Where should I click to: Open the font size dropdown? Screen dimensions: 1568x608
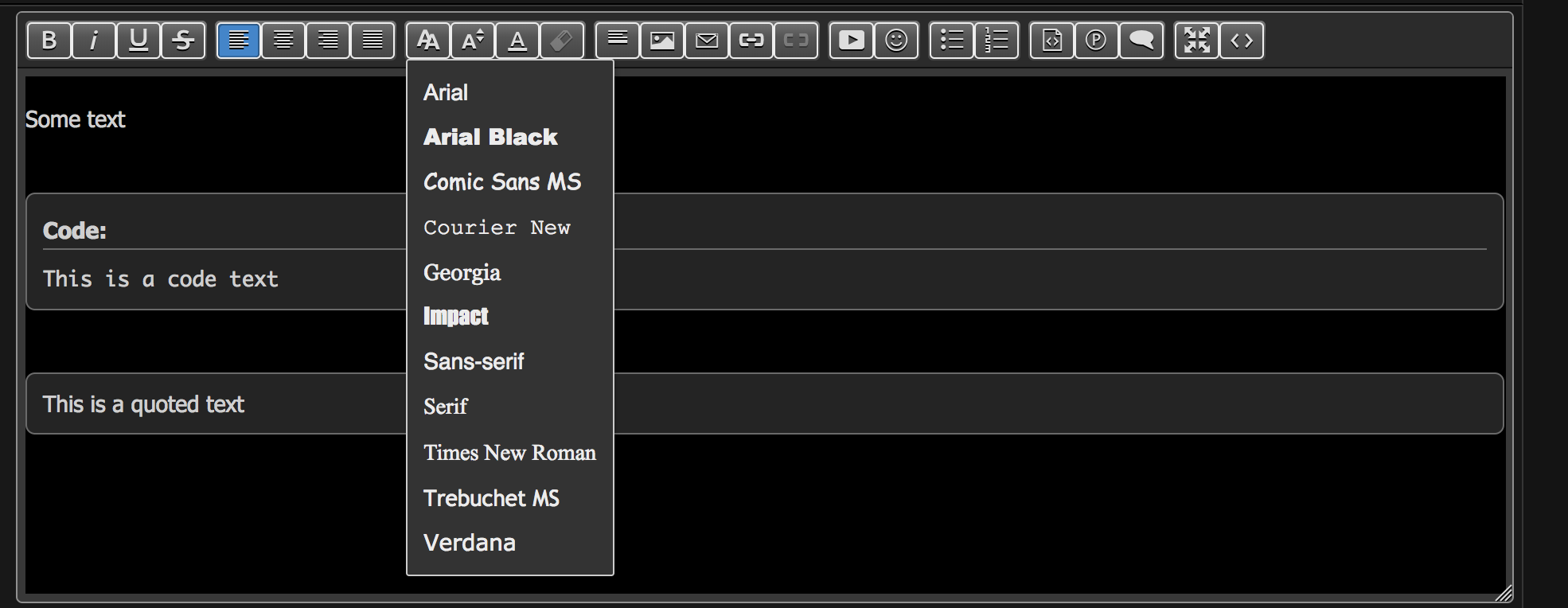473,40
